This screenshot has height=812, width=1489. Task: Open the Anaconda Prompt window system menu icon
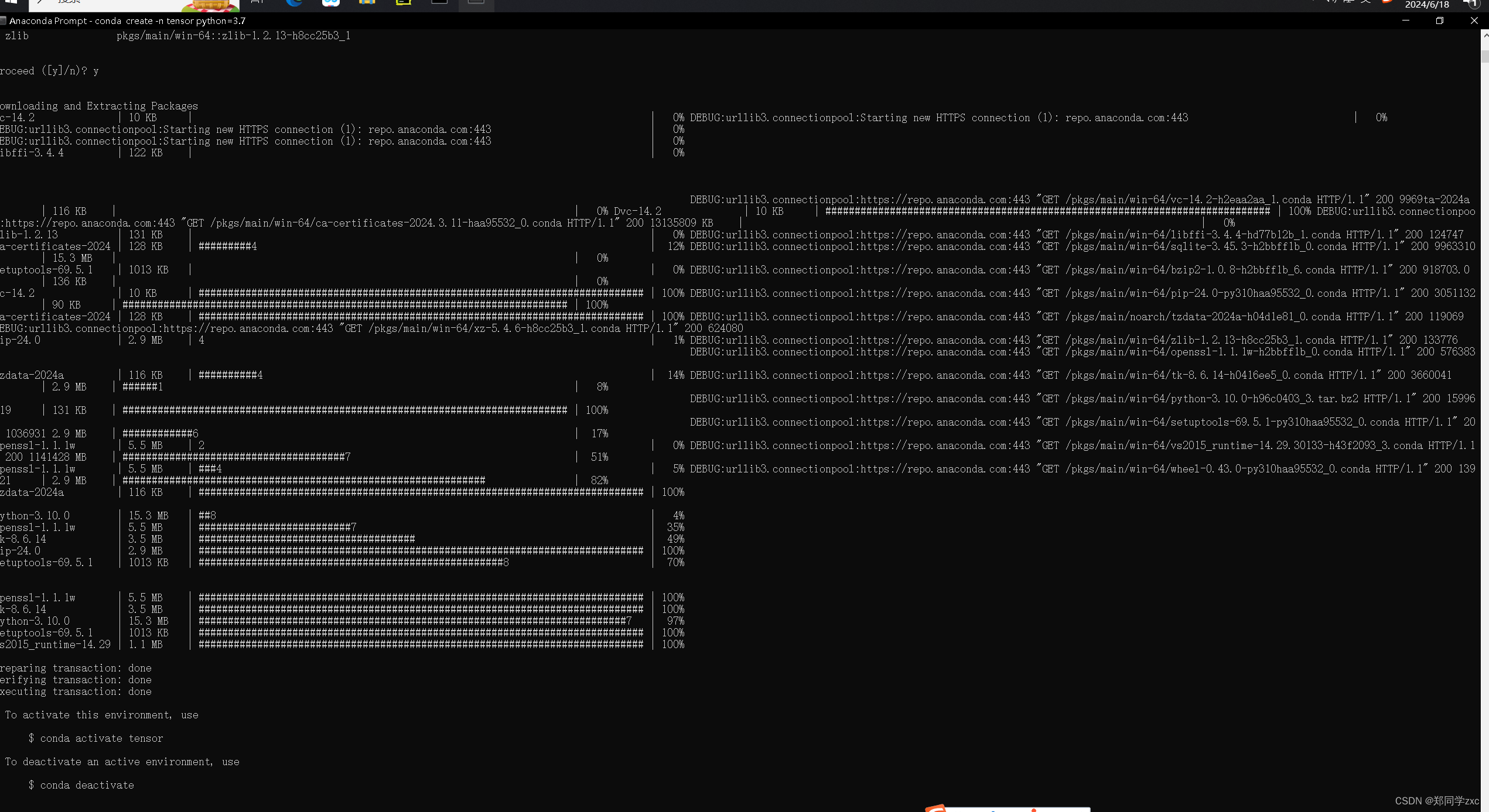pos(4,20)
